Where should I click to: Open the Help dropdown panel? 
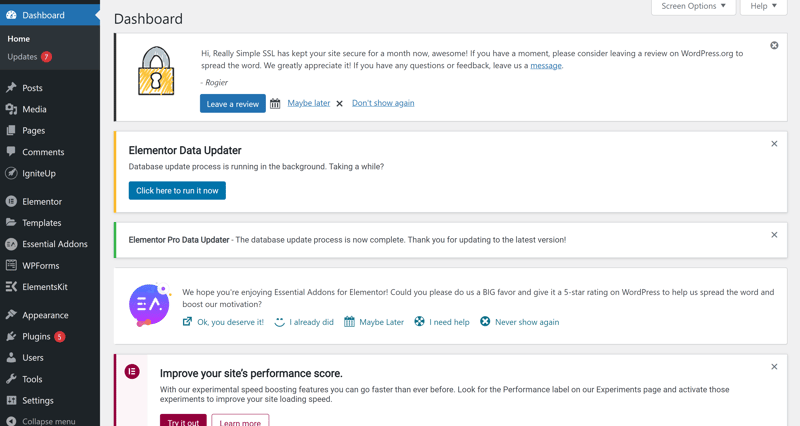(763, 7)
